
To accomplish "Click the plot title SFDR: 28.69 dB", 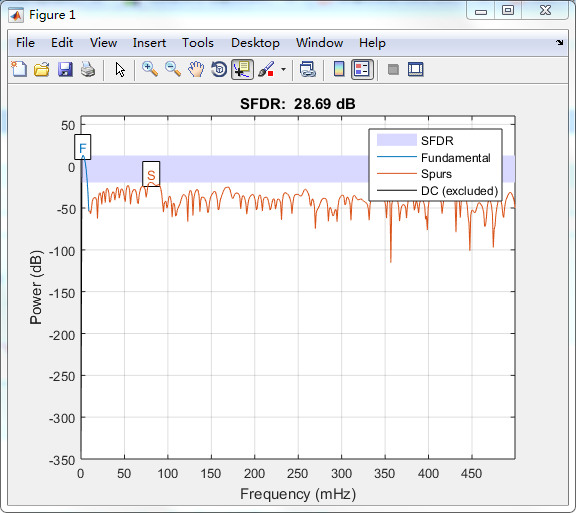I will tap(298, 104).
